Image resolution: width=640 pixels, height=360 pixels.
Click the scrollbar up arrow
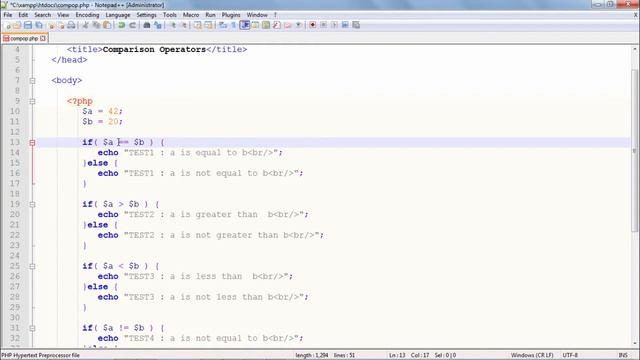[x=634, y=49]
